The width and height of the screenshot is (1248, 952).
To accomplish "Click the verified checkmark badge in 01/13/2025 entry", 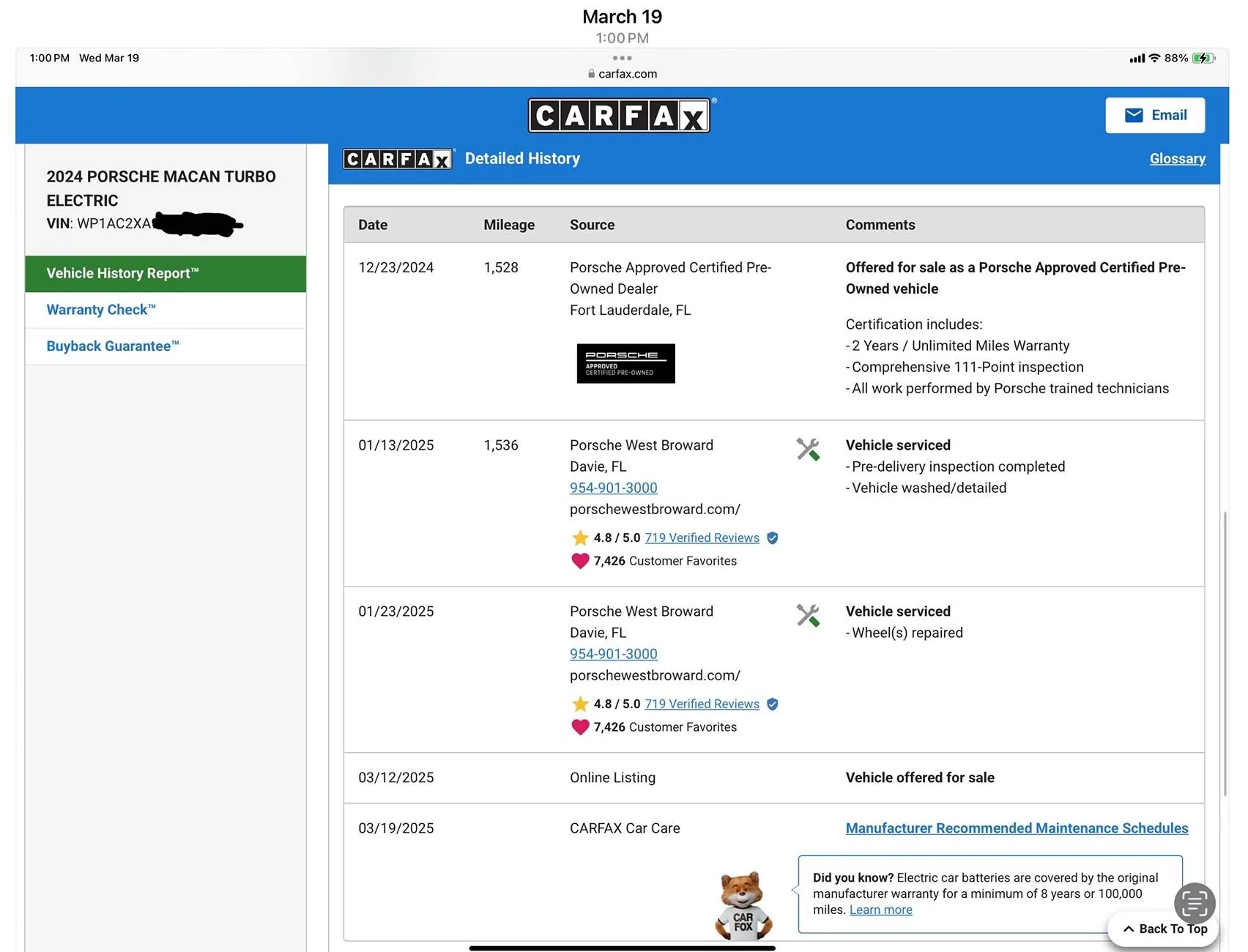I will tap(772, 538).
